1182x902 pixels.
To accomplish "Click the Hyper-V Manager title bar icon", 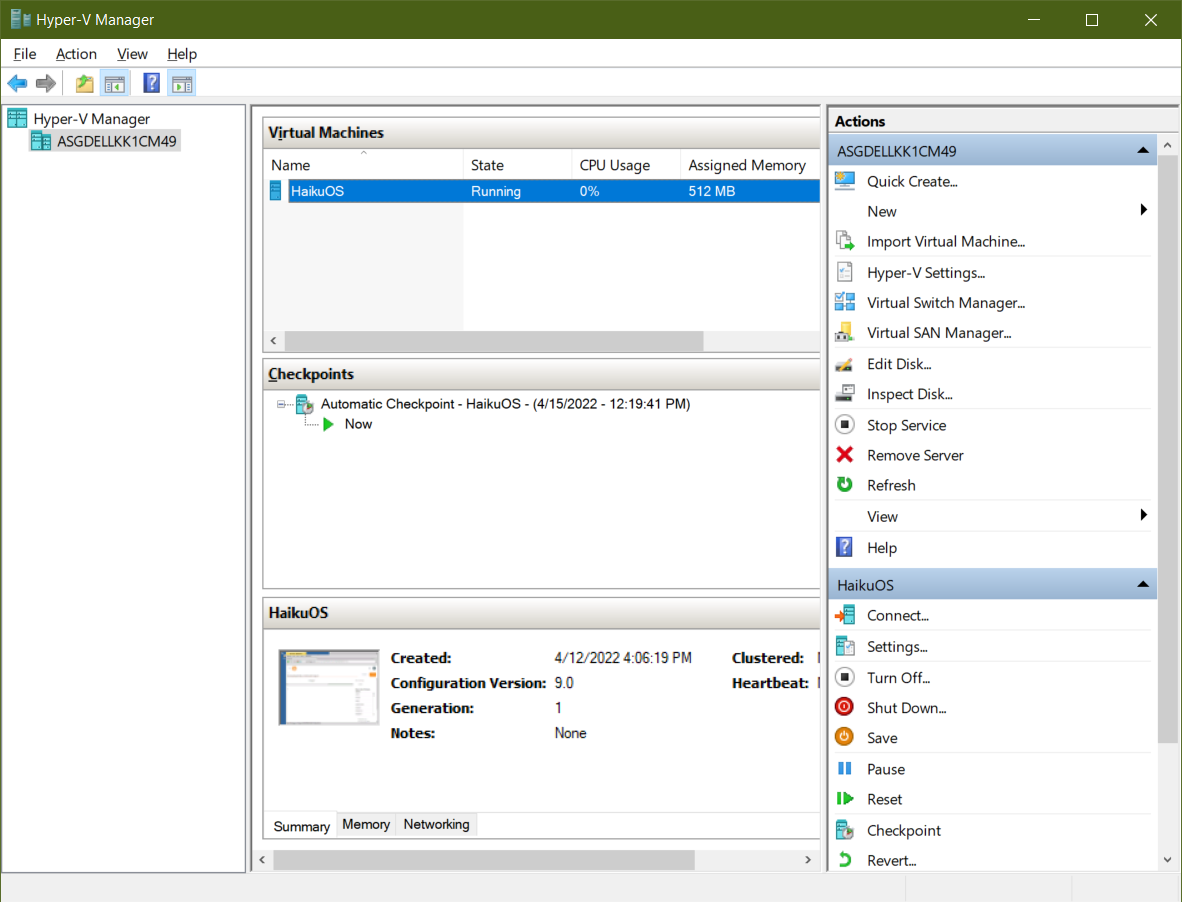I will [20, 19].
